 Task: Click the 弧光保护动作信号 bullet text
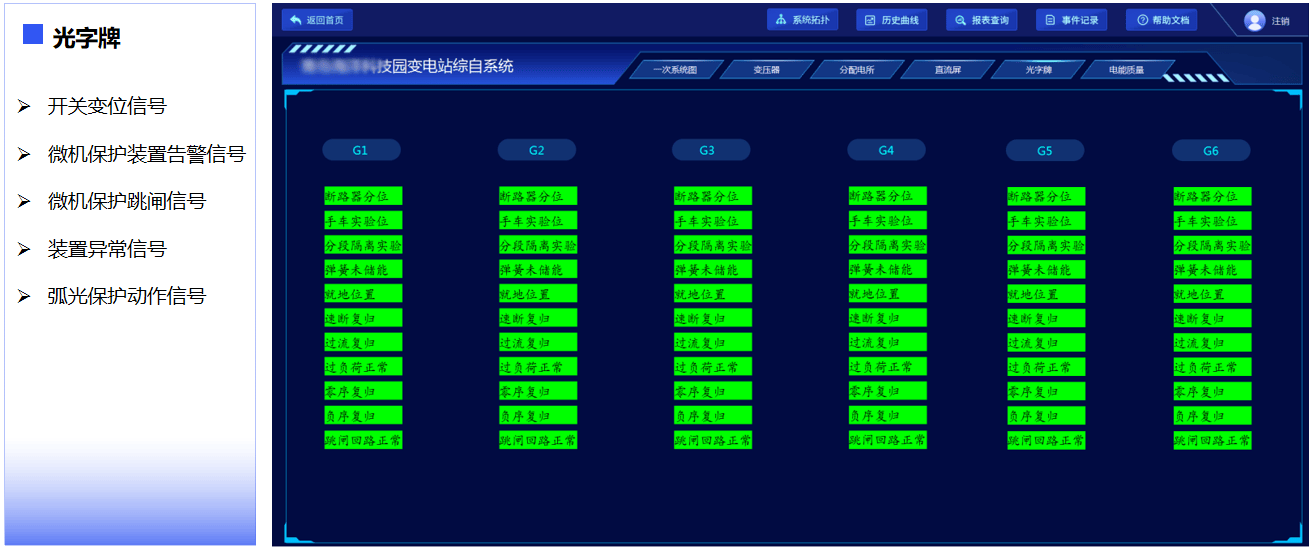127,296
